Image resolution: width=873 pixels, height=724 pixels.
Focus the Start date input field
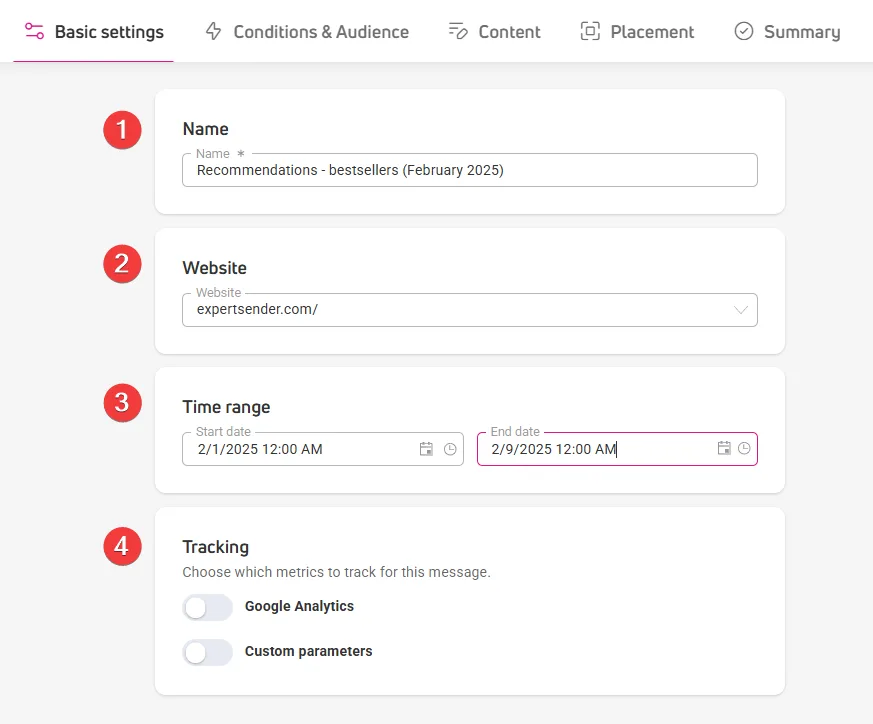tap(323, 449)
